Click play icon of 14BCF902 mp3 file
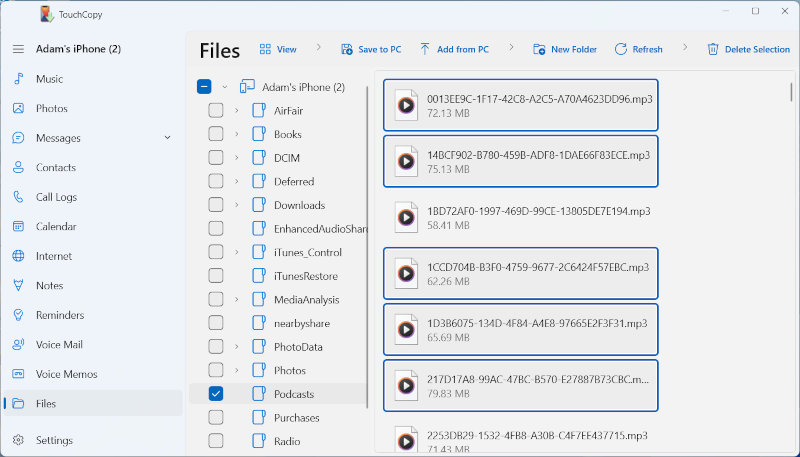 (406, 162)
